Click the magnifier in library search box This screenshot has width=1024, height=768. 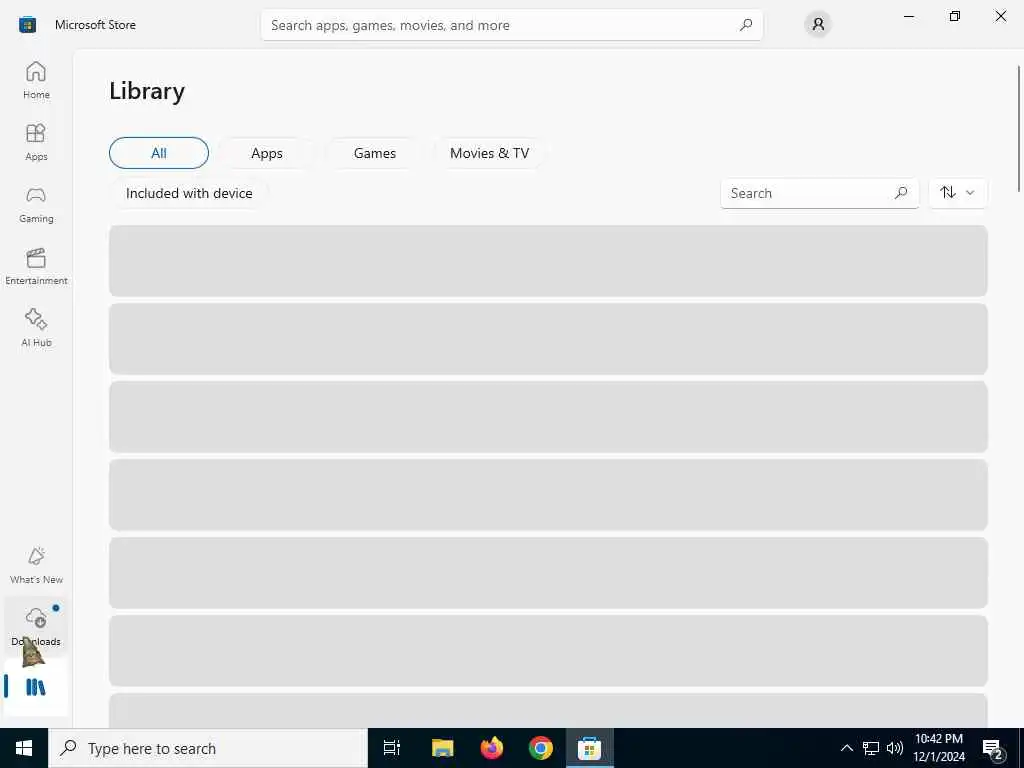[x=901, y=193]
